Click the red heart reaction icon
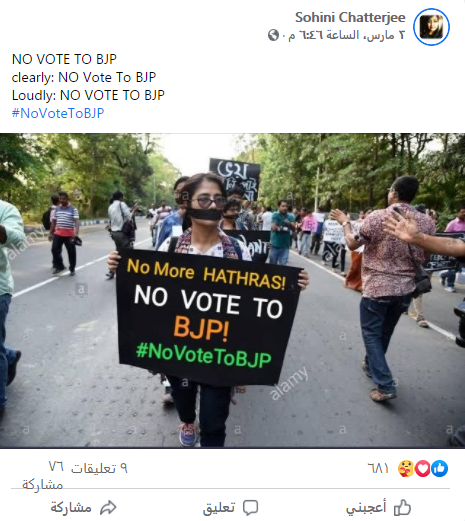This screenshot has height=521, width=465. (423, 469)
